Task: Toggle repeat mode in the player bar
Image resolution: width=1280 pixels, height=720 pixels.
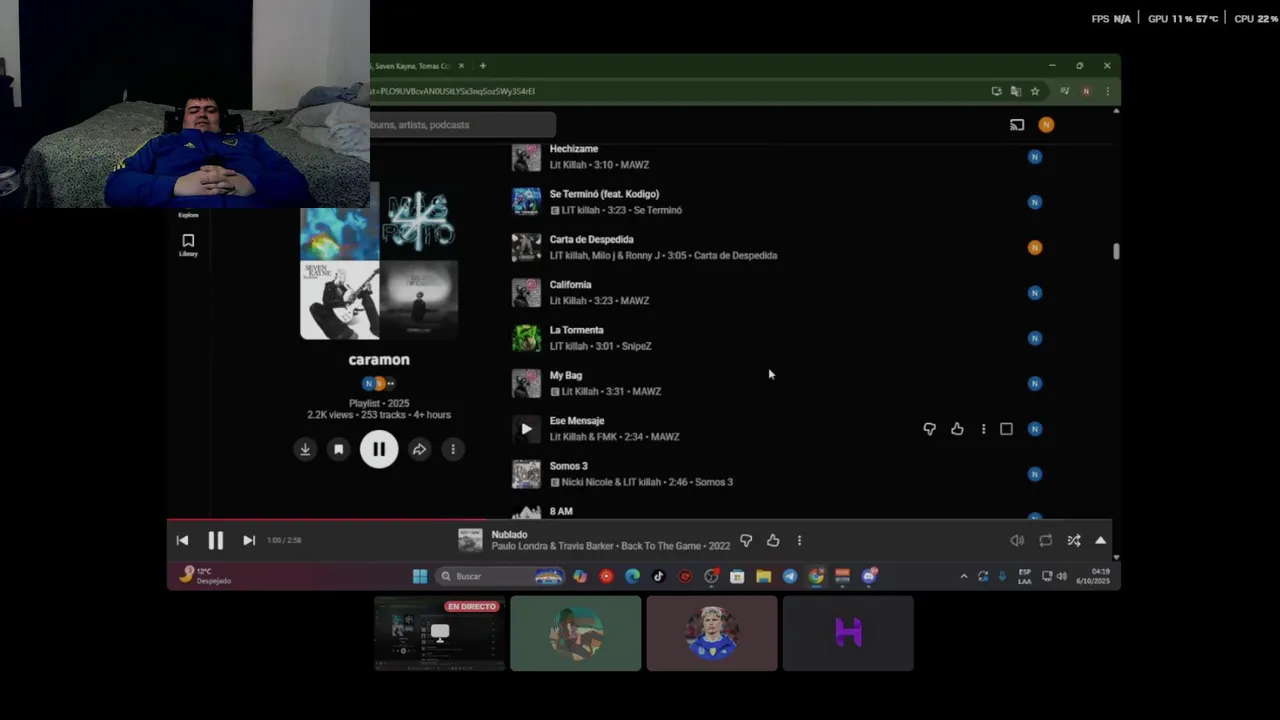Action: 1045,540
